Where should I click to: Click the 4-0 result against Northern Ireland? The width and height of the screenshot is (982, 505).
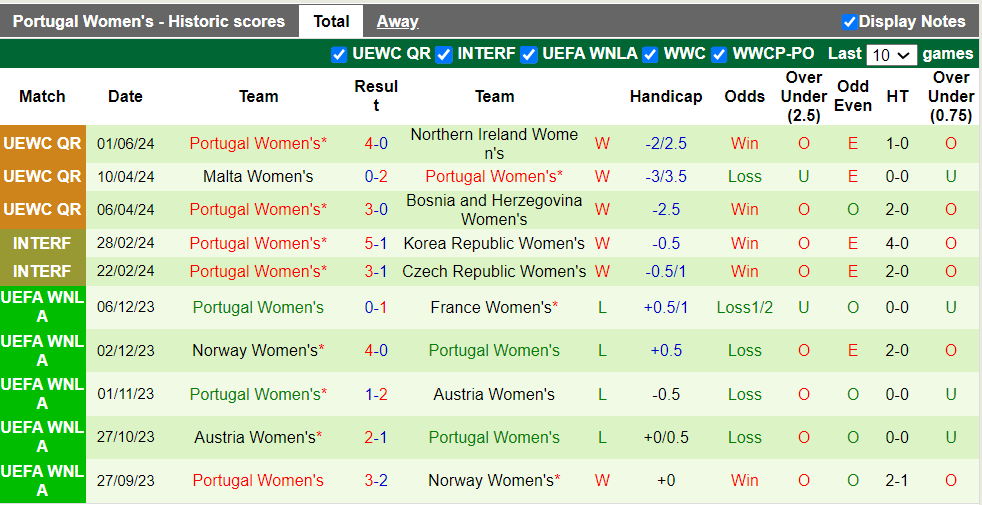point(376,144)
